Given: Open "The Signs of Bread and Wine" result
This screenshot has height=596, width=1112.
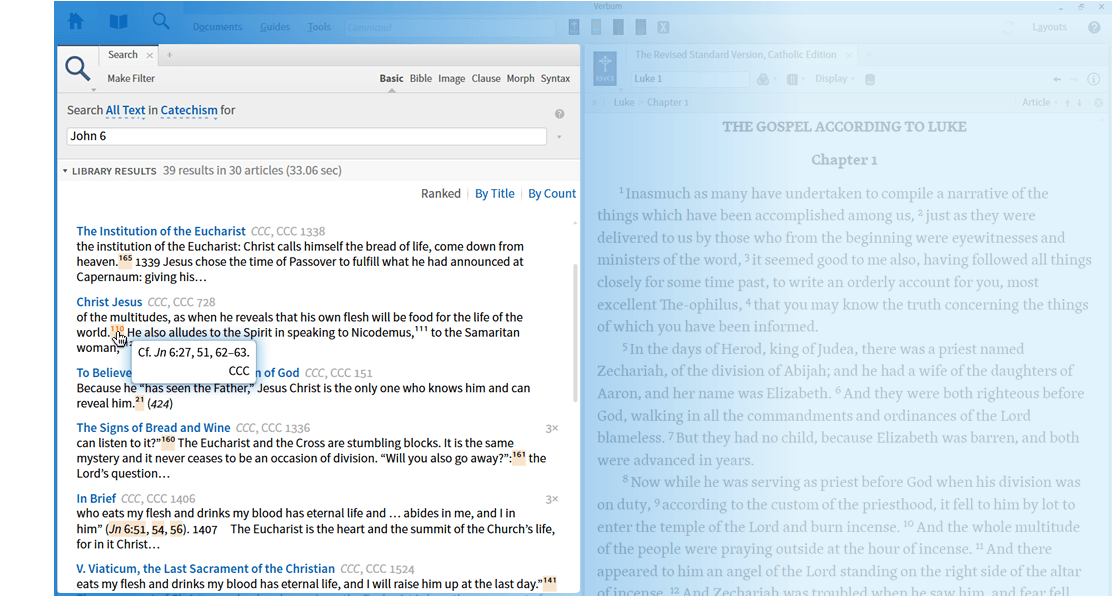Looking at the screenshot, I should pos(153,428).
